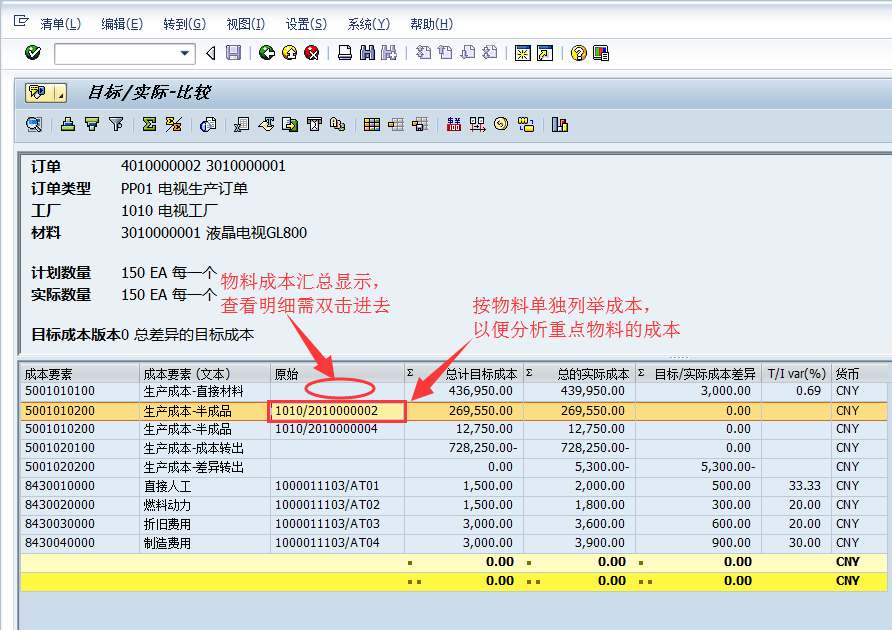Click the green Enter checkmark icon

click(33, 53)
